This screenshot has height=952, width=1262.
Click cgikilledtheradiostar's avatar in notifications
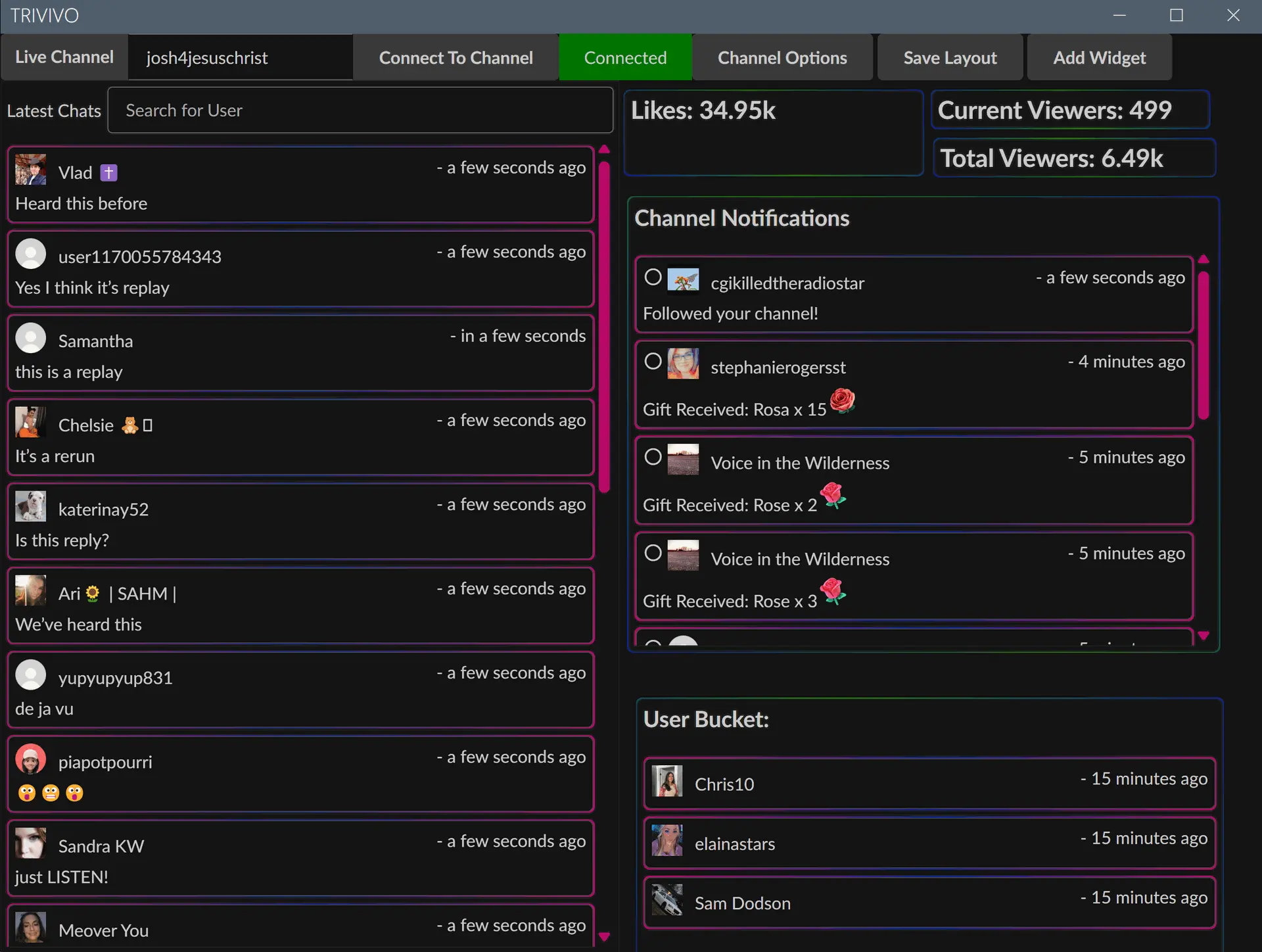coord(683,279)
